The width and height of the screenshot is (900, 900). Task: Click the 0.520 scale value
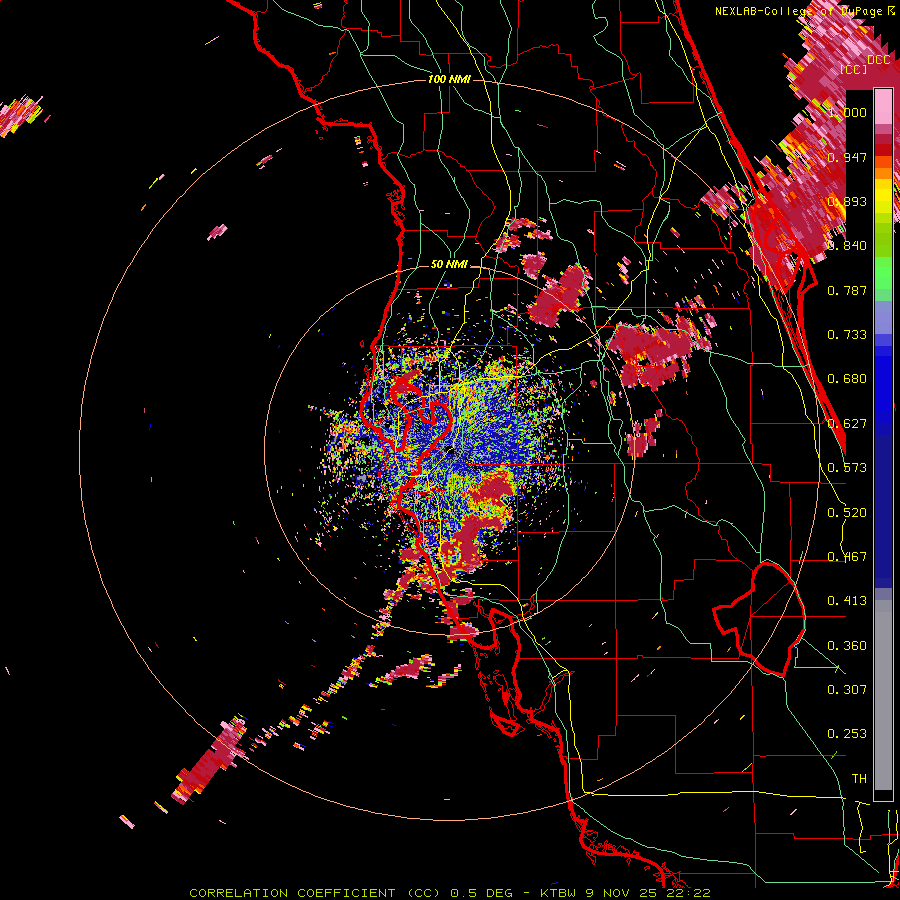point(847,513)
